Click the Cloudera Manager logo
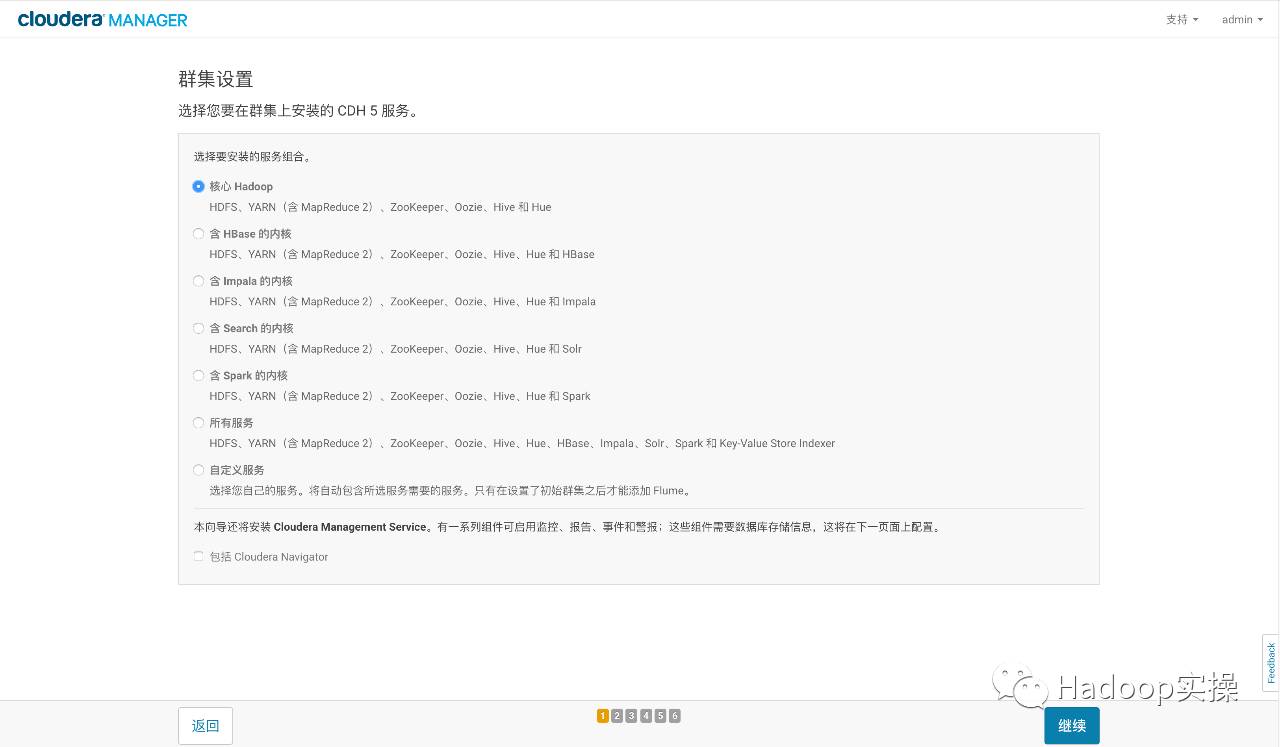This screenshot has width=1280, height=747. [102, 19]
